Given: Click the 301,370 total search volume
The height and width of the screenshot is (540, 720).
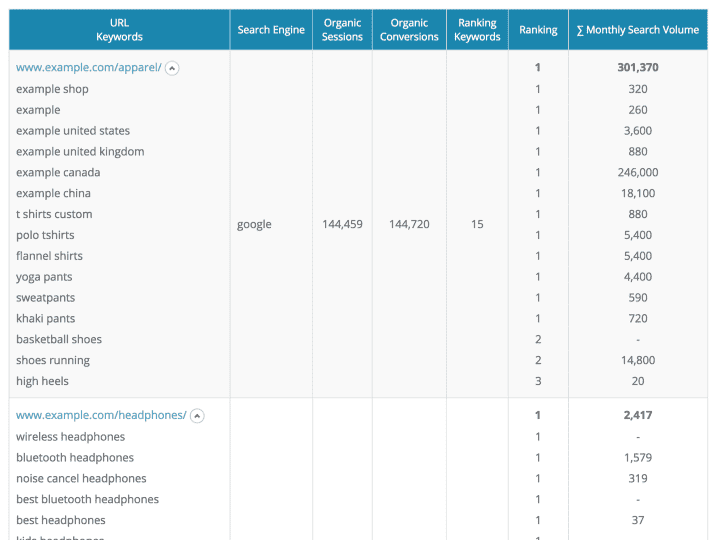Looking at the screenshot, I should click(638, 68).
